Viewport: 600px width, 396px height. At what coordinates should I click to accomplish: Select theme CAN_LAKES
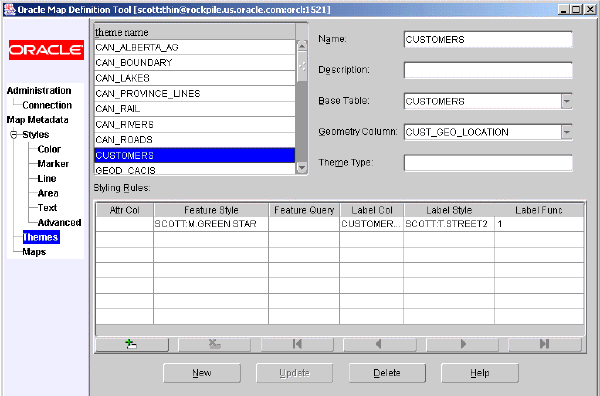pyautogui.click(x=195, y=78)
